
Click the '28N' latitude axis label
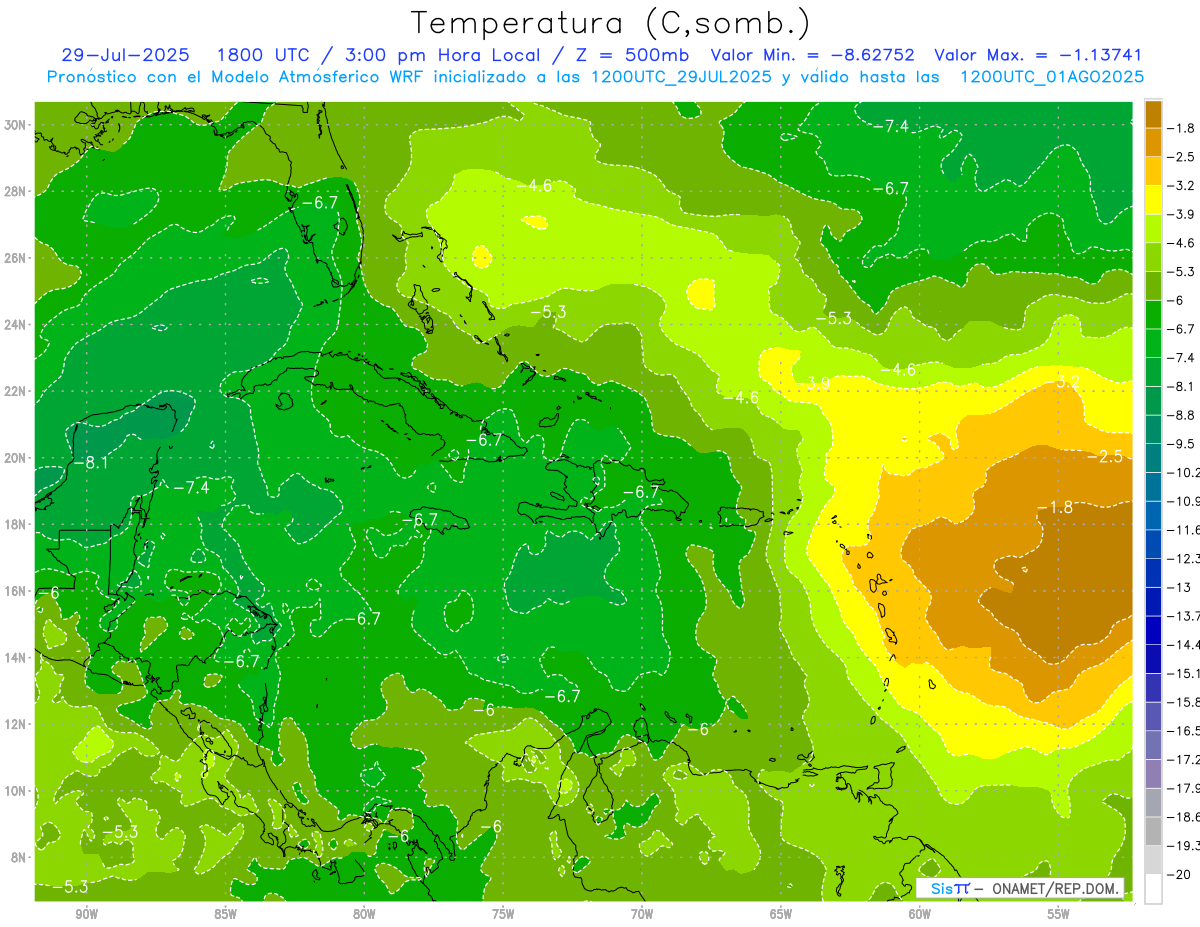coord(16,191)
